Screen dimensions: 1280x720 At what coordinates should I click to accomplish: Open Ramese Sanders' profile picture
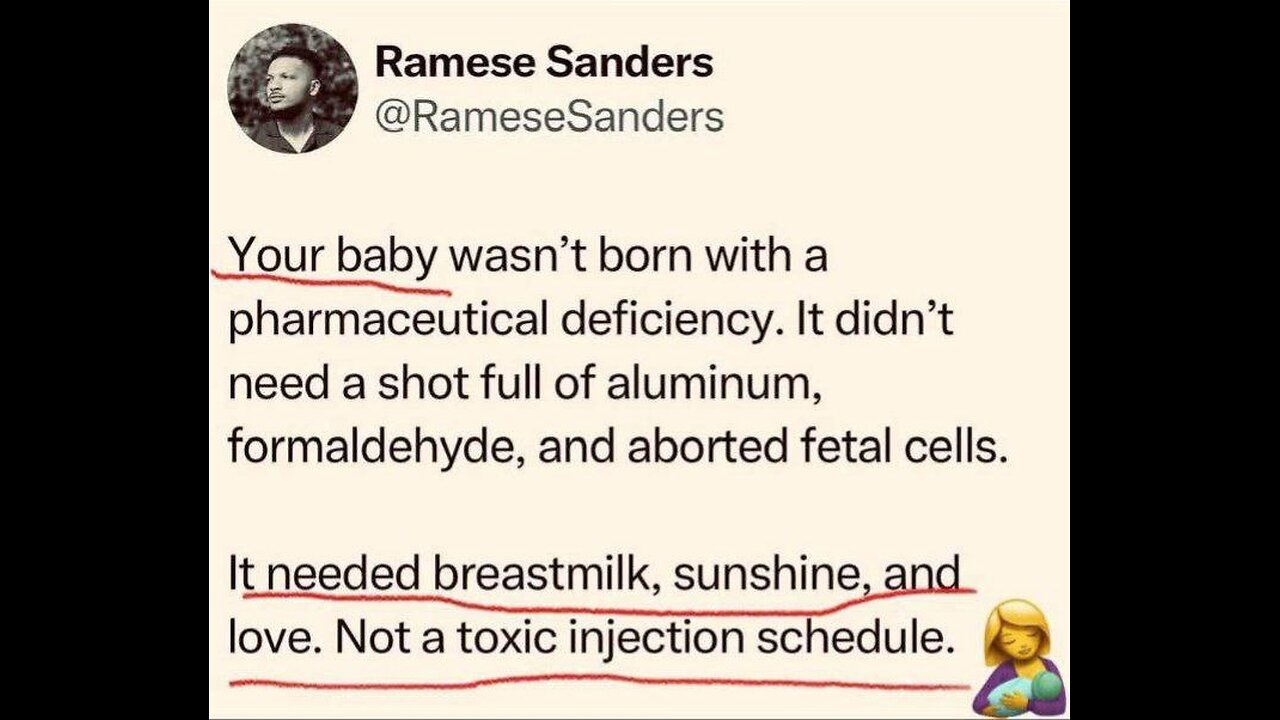(x=293, y=88)
